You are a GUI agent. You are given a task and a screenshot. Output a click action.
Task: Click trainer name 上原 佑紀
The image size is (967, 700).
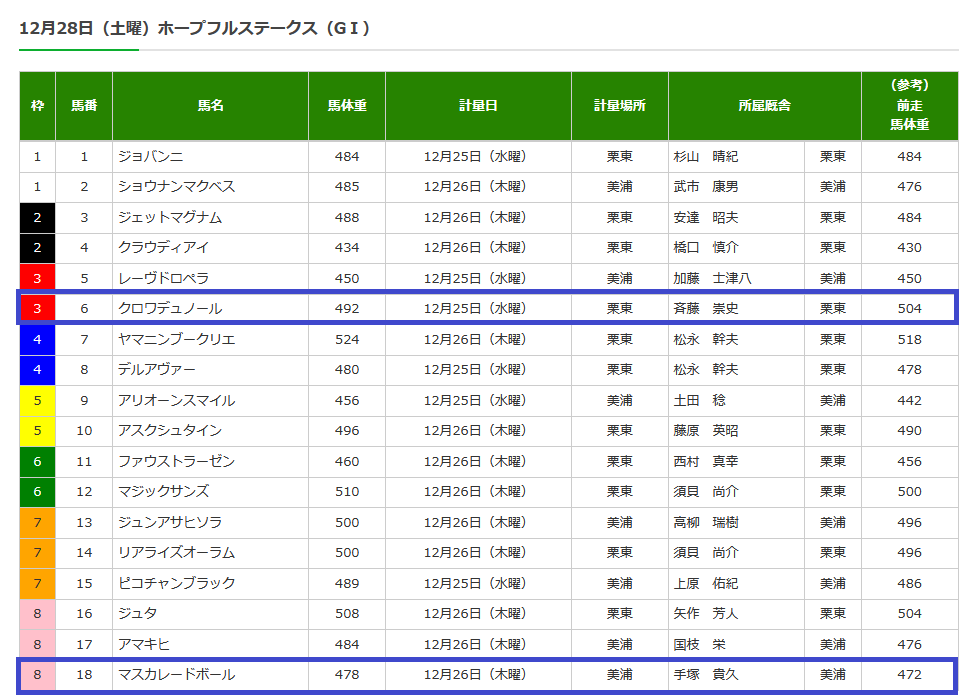[706, 584]
